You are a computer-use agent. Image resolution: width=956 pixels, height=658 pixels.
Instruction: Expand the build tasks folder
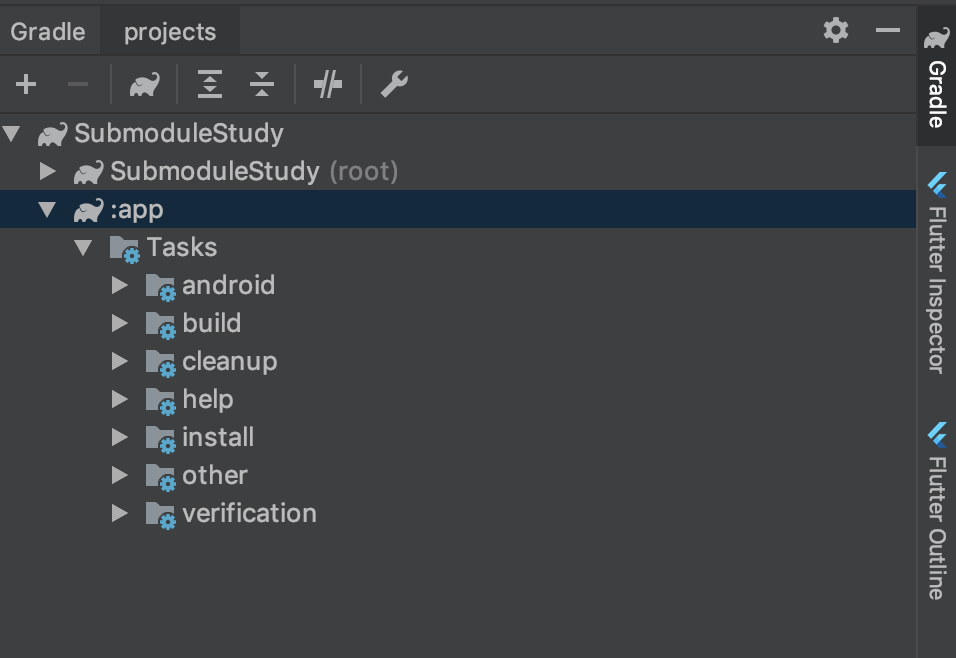pyautogui.click(x=120, y=323)
